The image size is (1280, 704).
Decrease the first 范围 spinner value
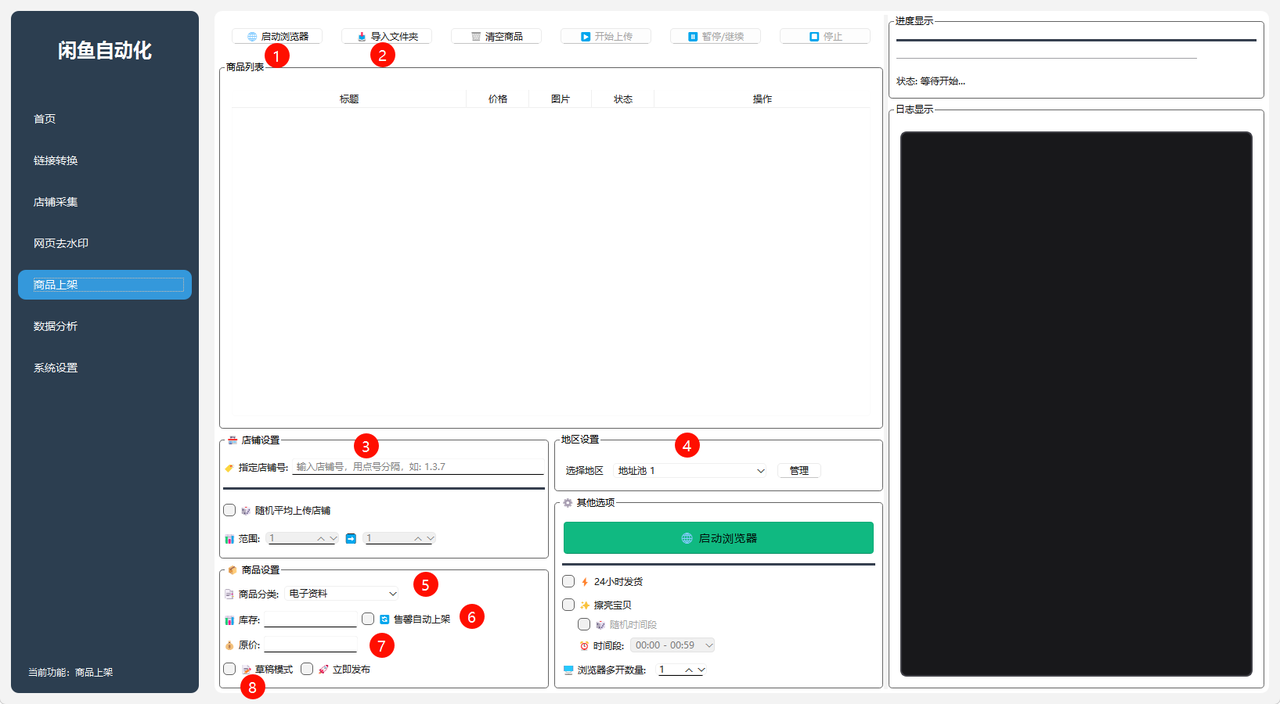pyautogui.click(x=333, y=539)
